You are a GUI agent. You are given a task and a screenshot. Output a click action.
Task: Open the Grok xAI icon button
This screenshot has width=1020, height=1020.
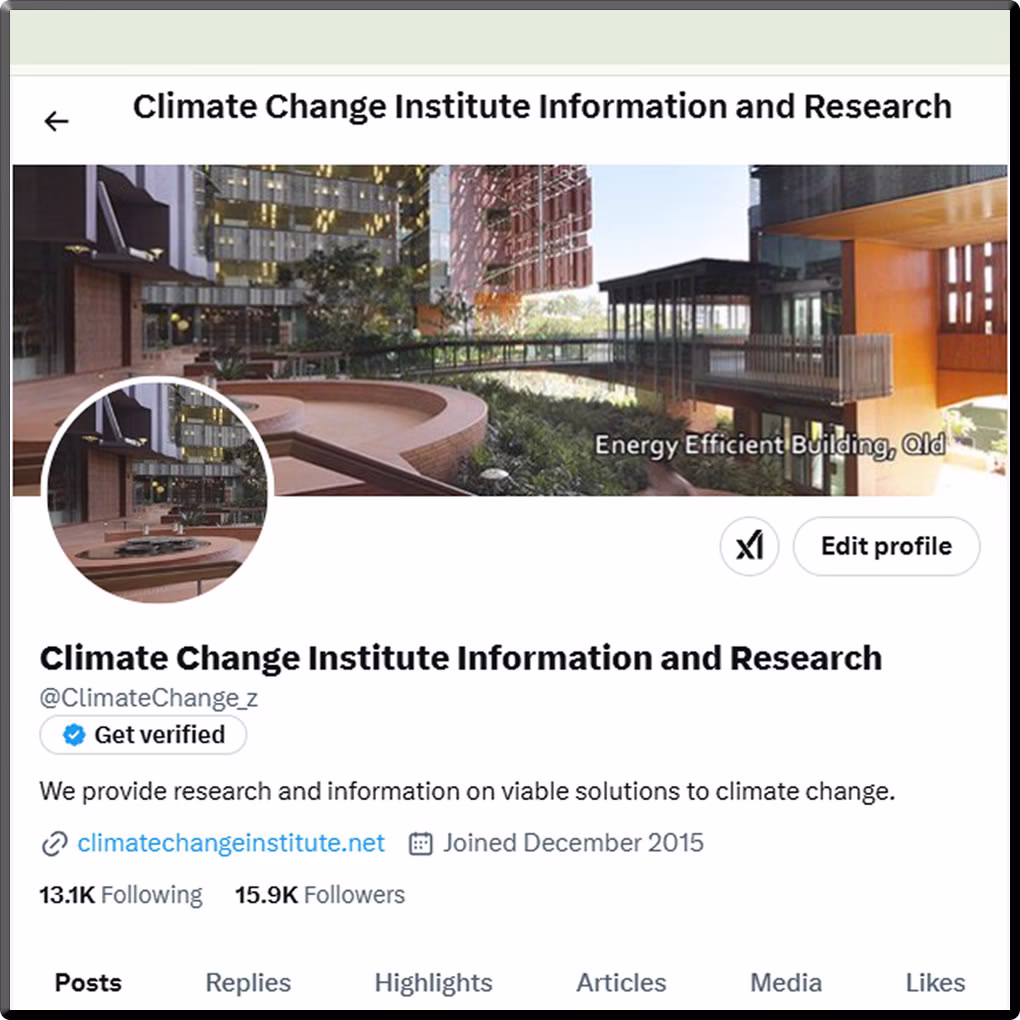click(x=749, y=546)
